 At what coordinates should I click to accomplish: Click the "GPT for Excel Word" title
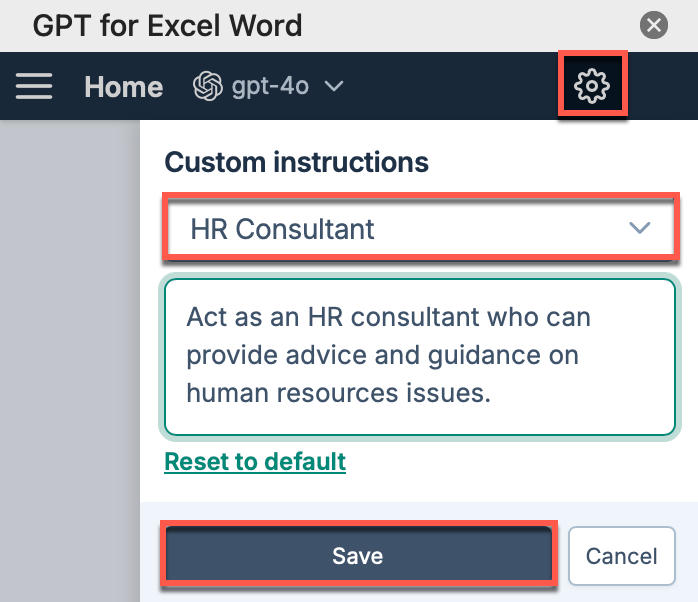[x=167, y=25]
